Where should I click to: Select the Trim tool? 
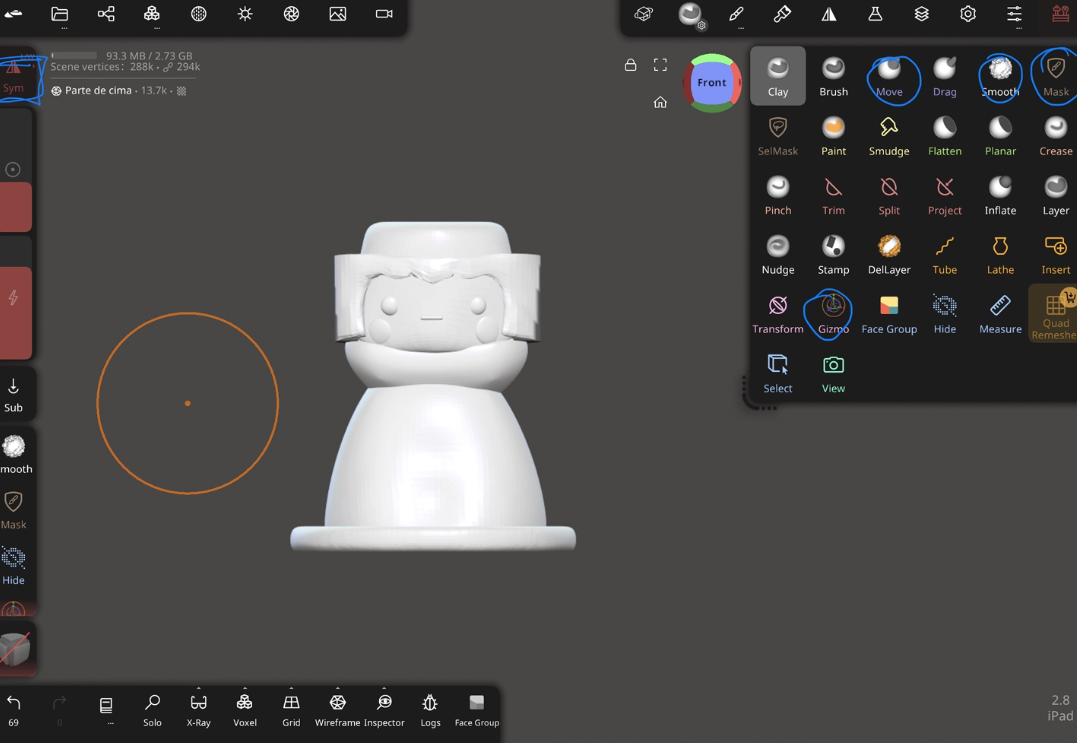point(833,196)
